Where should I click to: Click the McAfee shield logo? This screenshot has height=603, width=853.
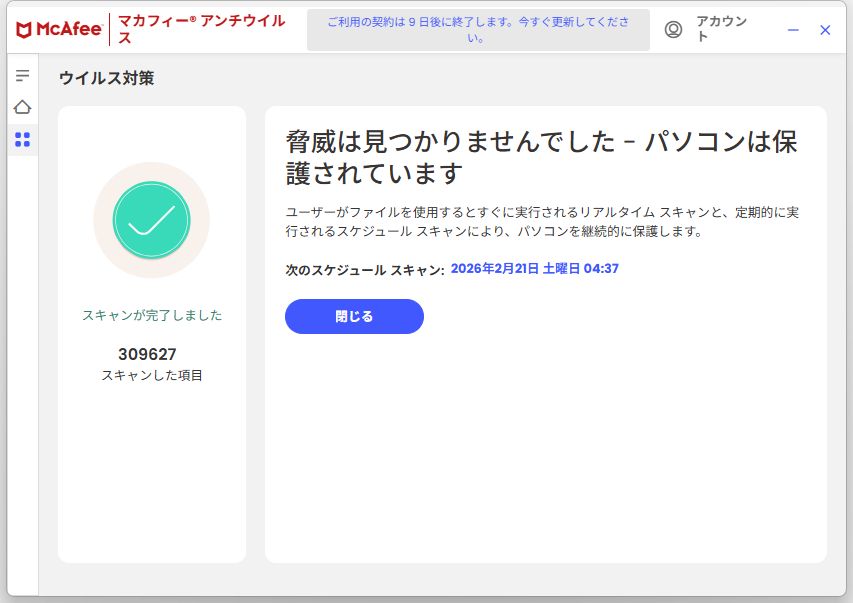[x=26, y=30]
